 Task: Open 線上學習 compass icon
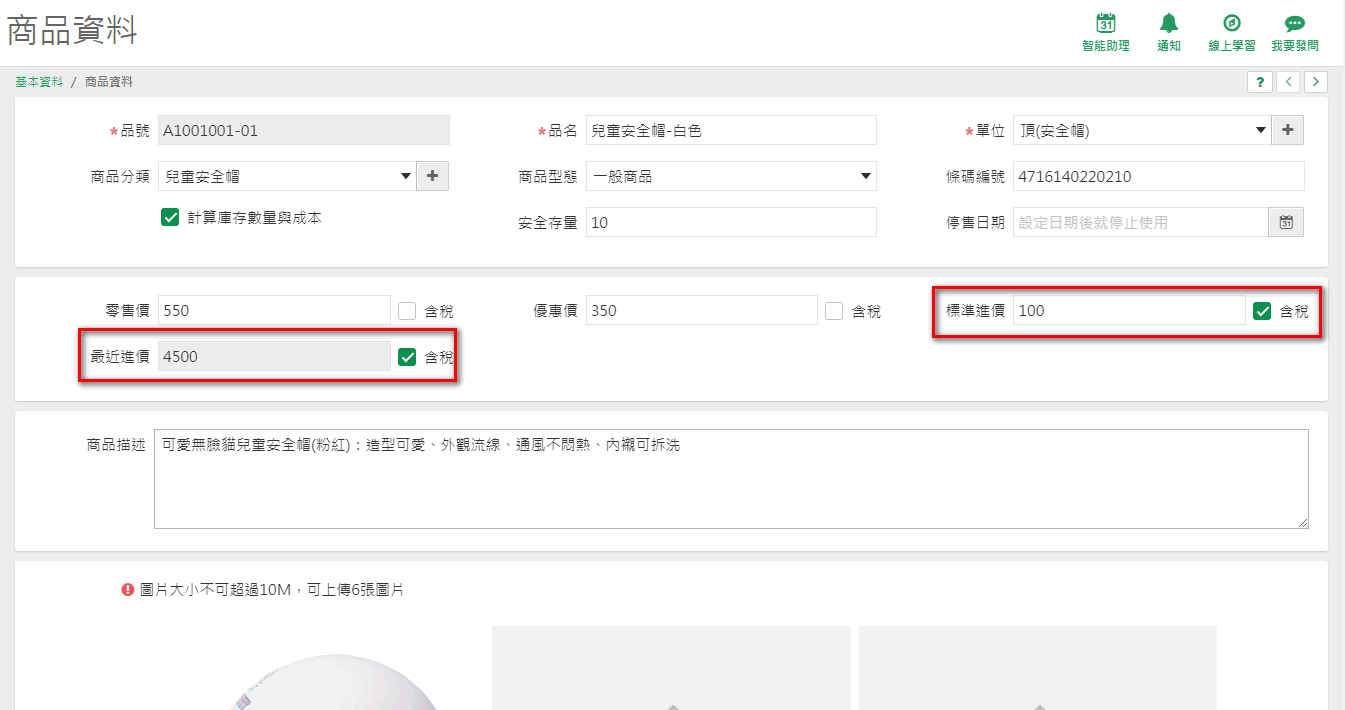tap(1232, 24)
